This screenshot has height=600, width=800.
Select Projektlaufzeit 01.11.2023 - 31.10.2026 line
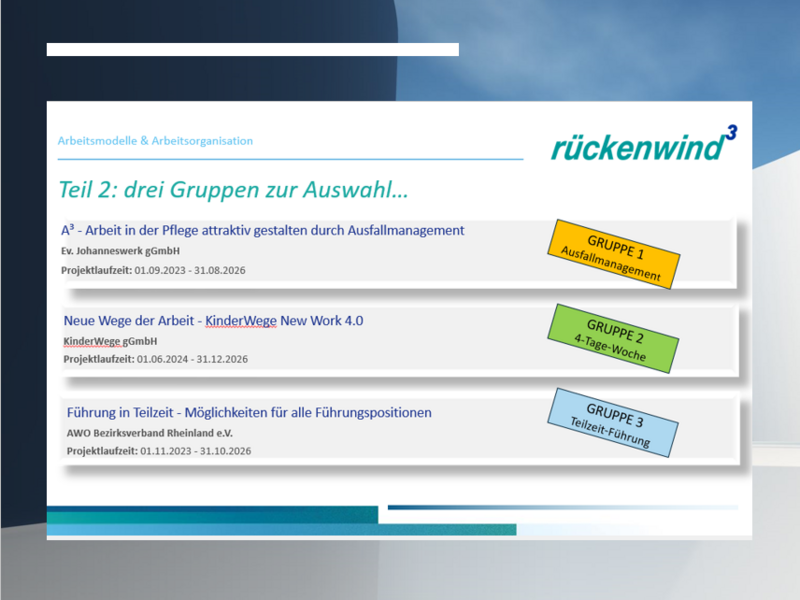(159, 451)
